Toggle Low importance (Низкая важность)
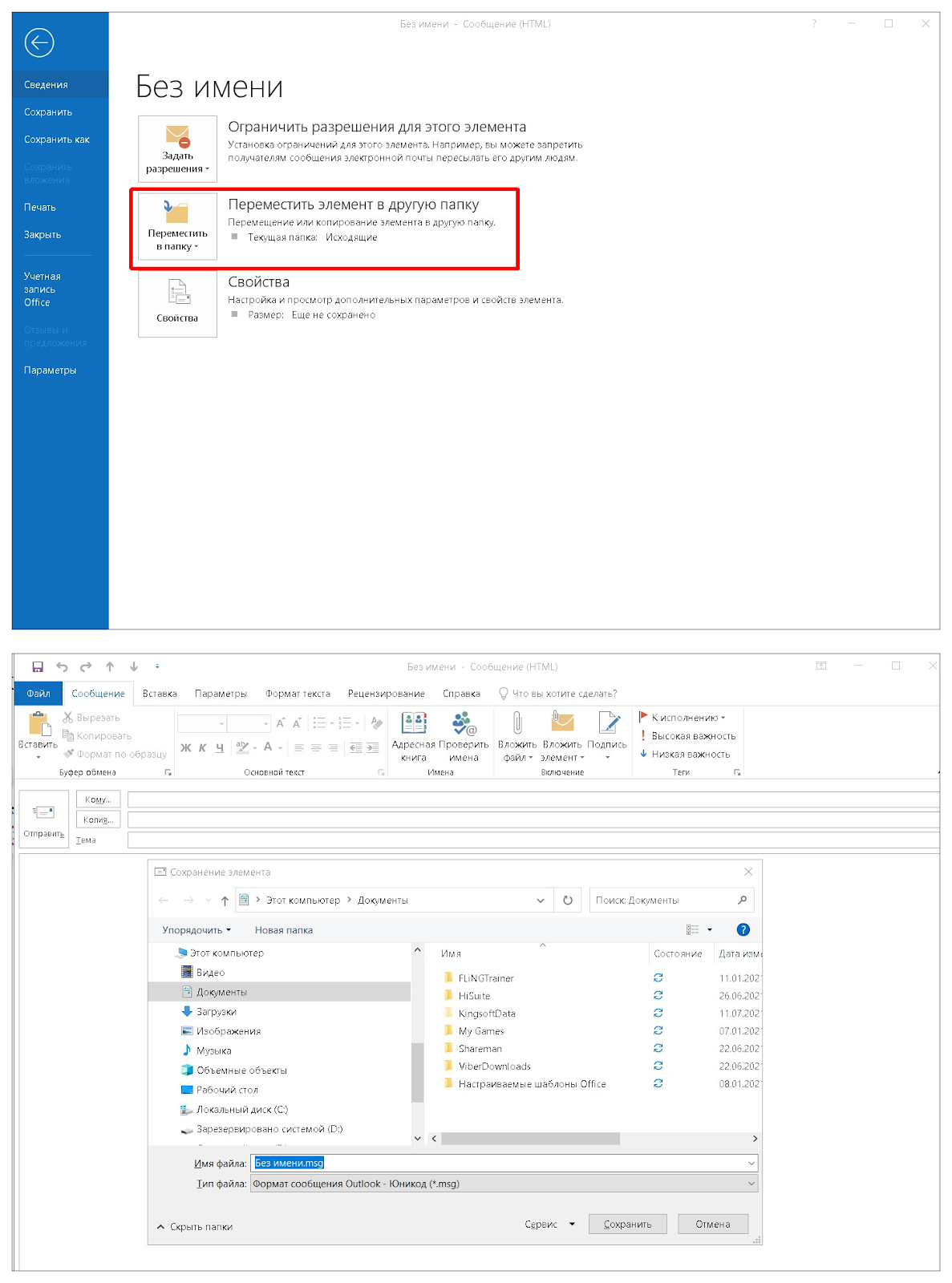The image size is (952, 1283). (685, 754)
